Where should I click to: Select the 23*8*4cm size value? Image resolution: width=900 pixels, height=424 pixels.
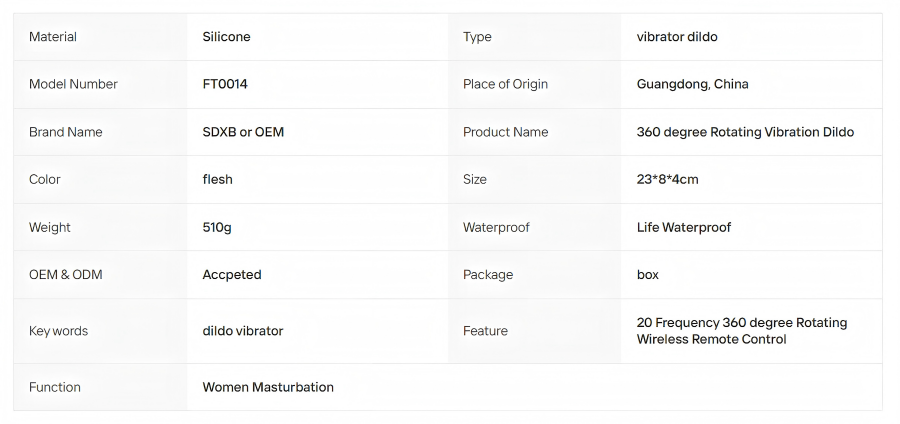[x=668, y=180]
